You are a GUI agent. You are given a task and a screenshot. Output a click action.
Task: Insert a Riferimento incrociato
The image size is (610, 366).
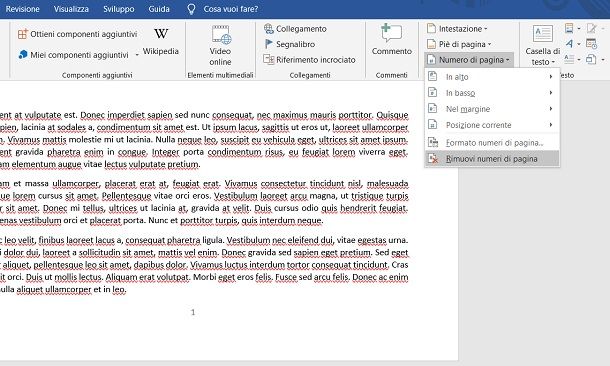click(316, 60)
